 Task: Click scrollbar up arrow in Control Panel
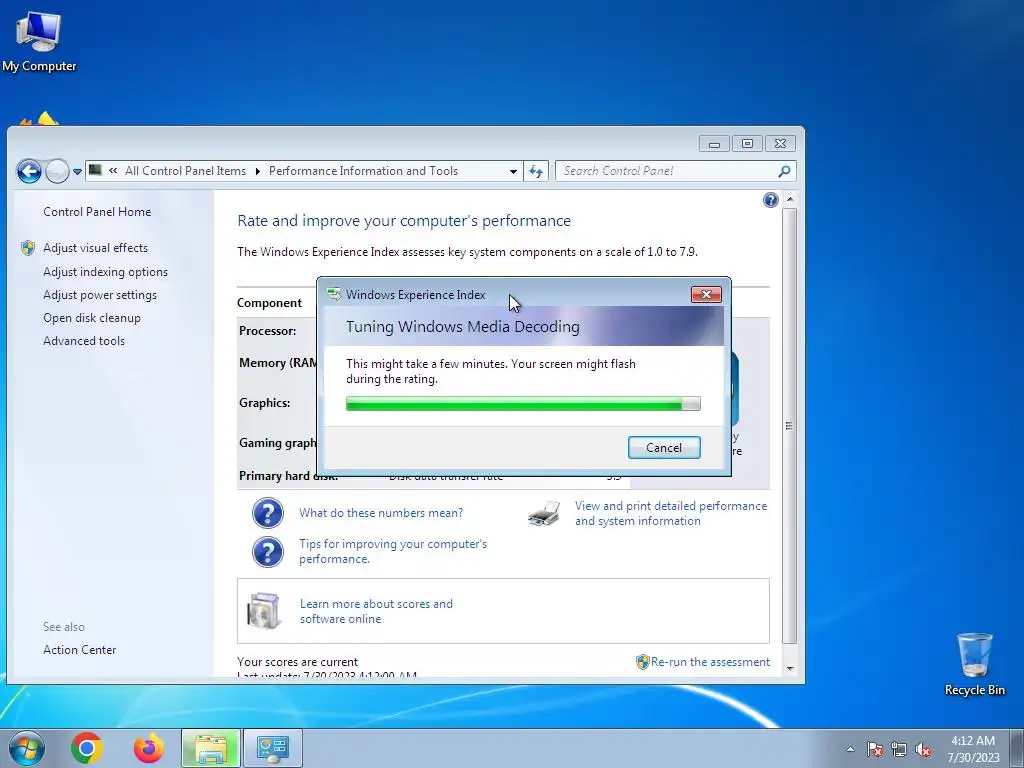pos(790,199)
